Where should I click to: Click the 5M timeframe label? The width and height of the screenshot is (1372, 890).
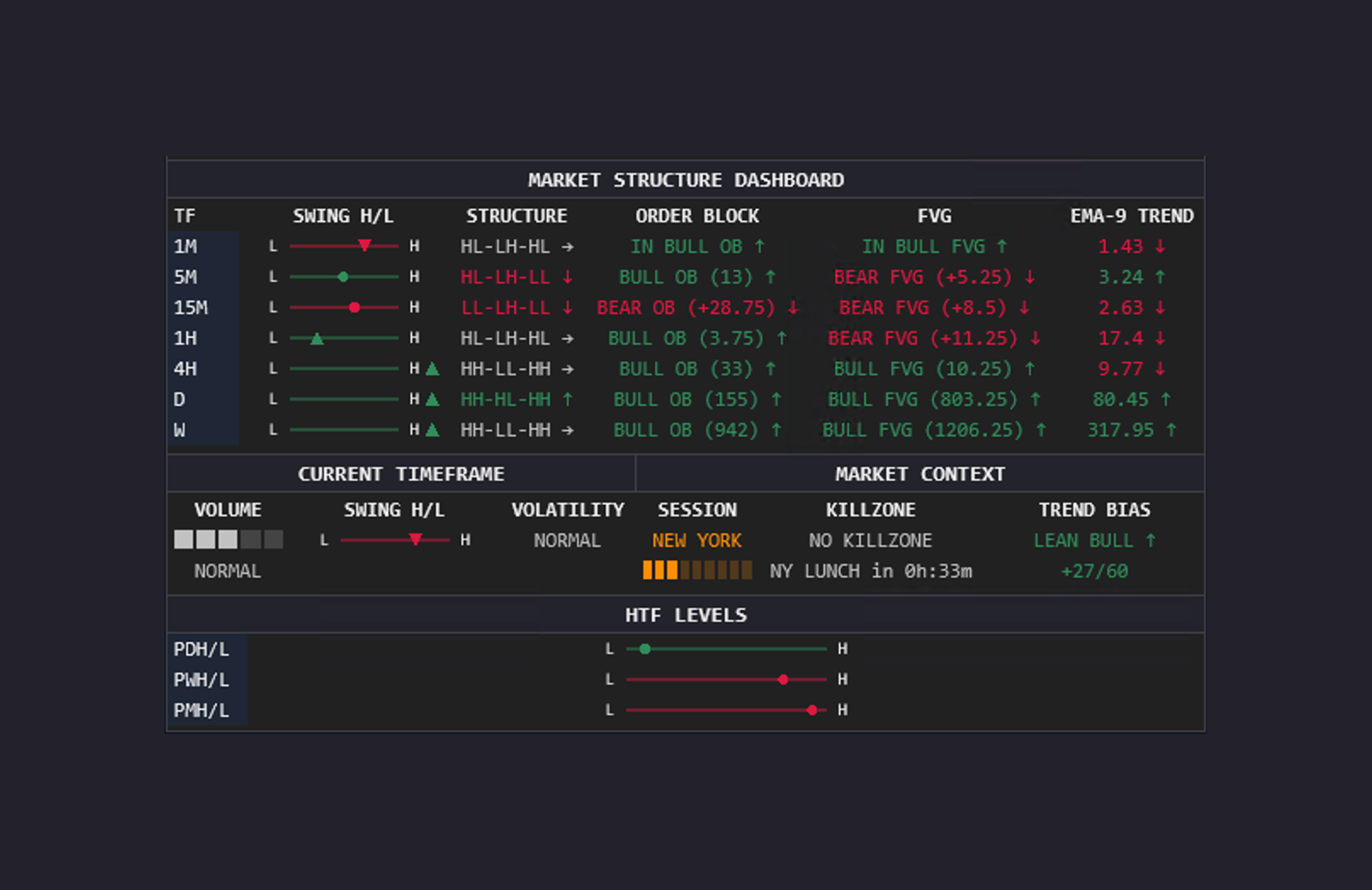tap(185, 277)
